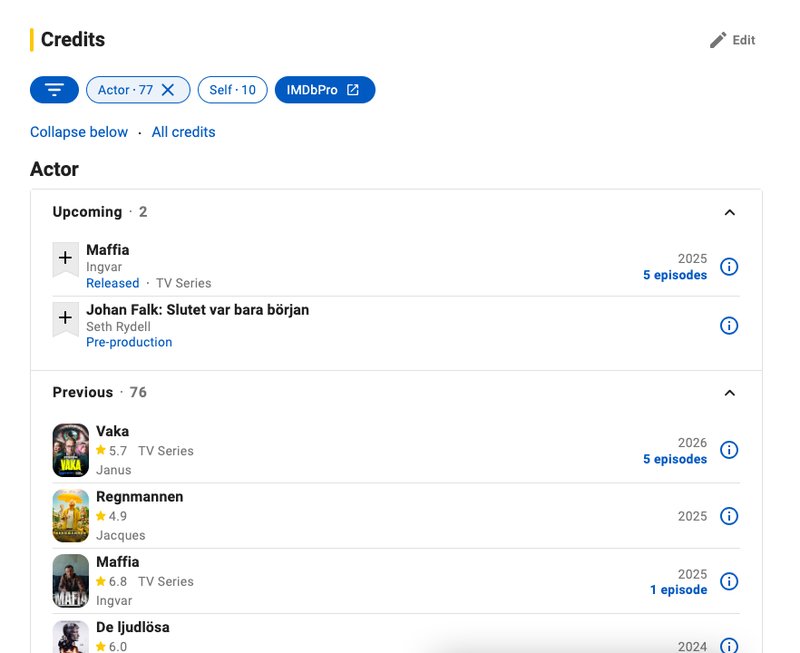
Task: Show info for upcoming Maffia
Action: click(729, 266)
